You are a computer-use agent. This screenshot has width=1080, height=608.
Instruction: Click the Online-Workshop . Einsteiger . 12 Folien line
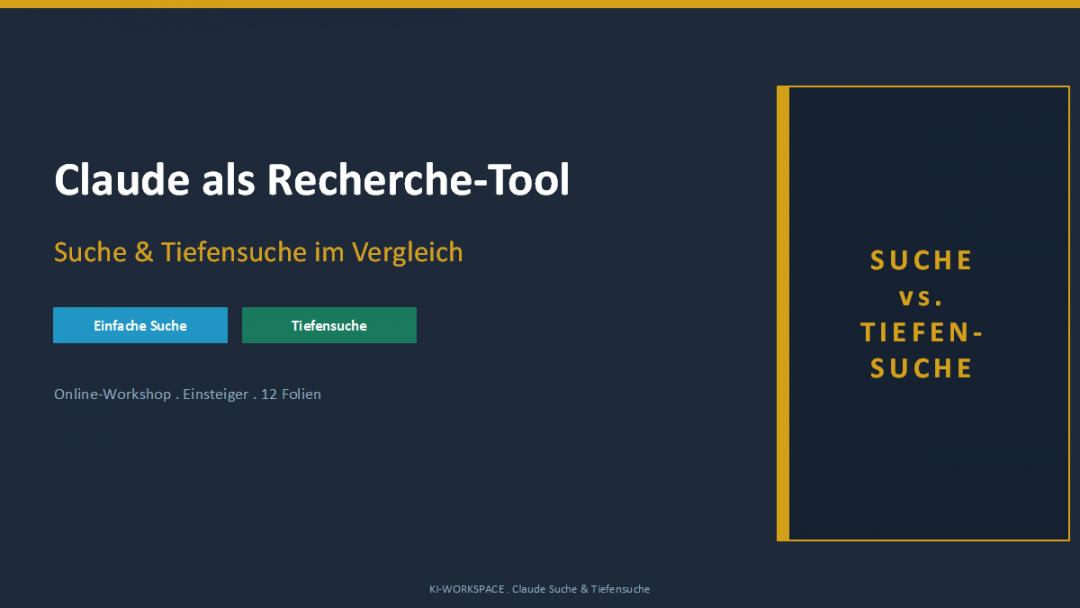point(187,394)
